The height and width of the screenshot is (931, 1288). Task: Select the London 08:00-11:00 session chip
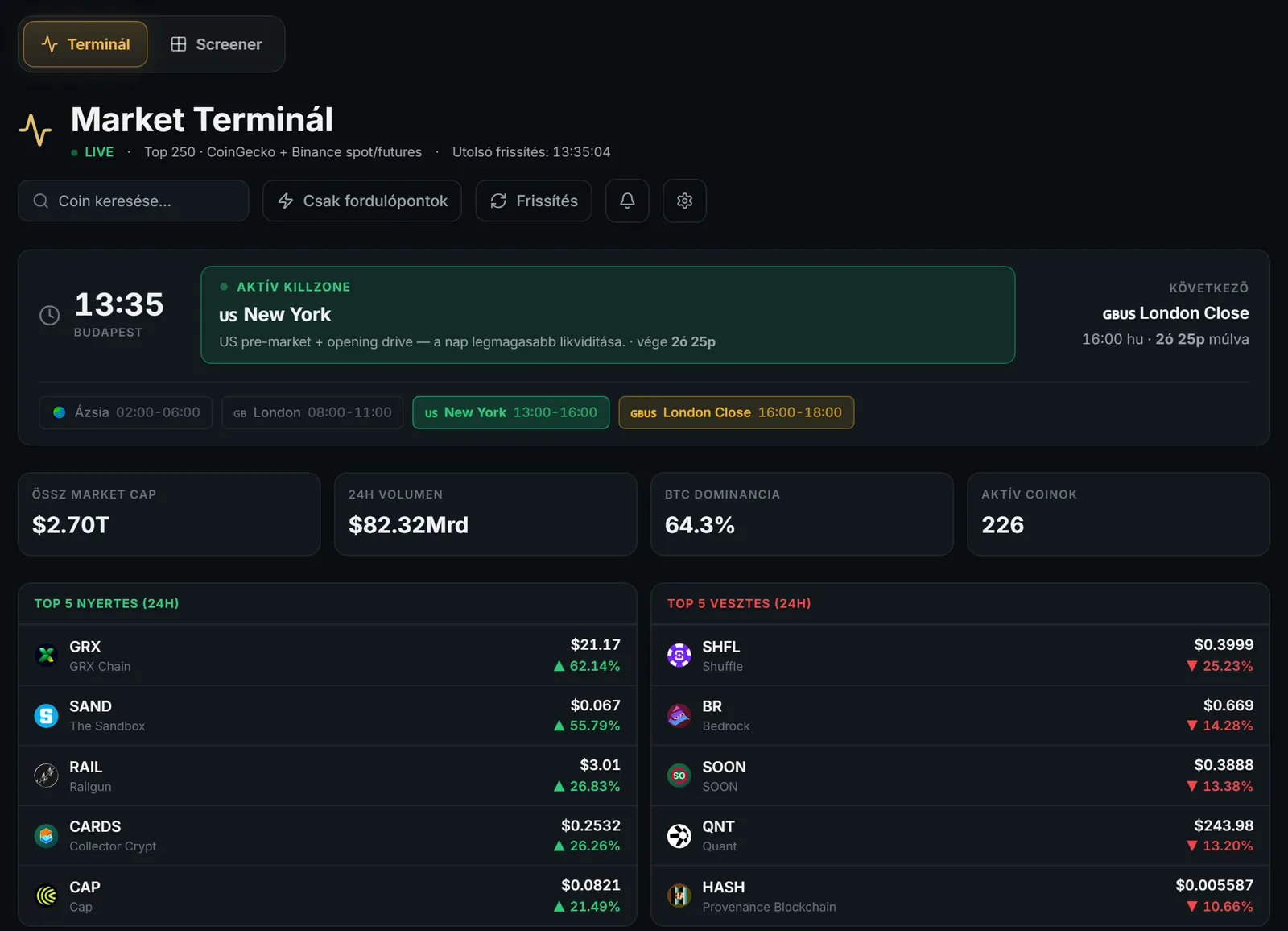pyautogui.click(x=312, y=412)
